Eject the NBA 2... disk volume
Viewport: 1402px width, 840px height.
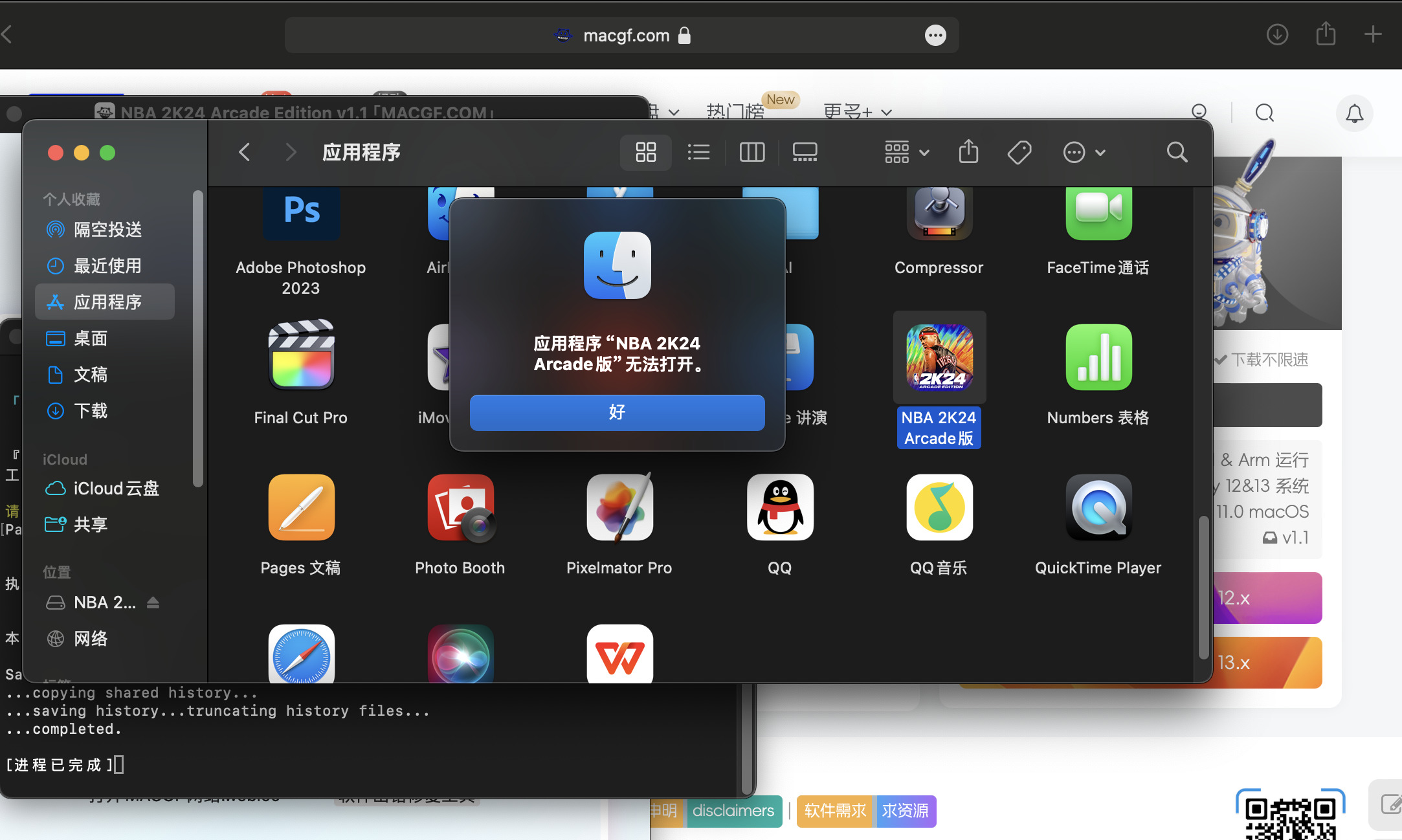tap(153, 602)
